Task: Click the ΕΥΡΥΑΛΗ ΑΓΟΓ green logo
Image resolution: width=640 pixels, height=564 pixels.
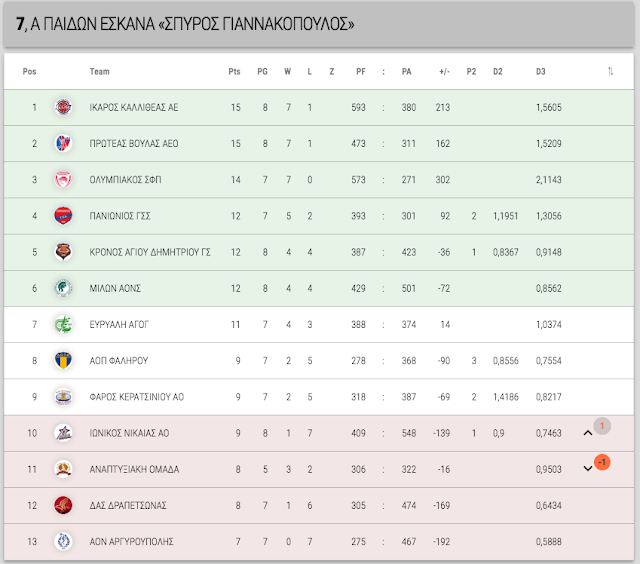Action: (63, 324)
